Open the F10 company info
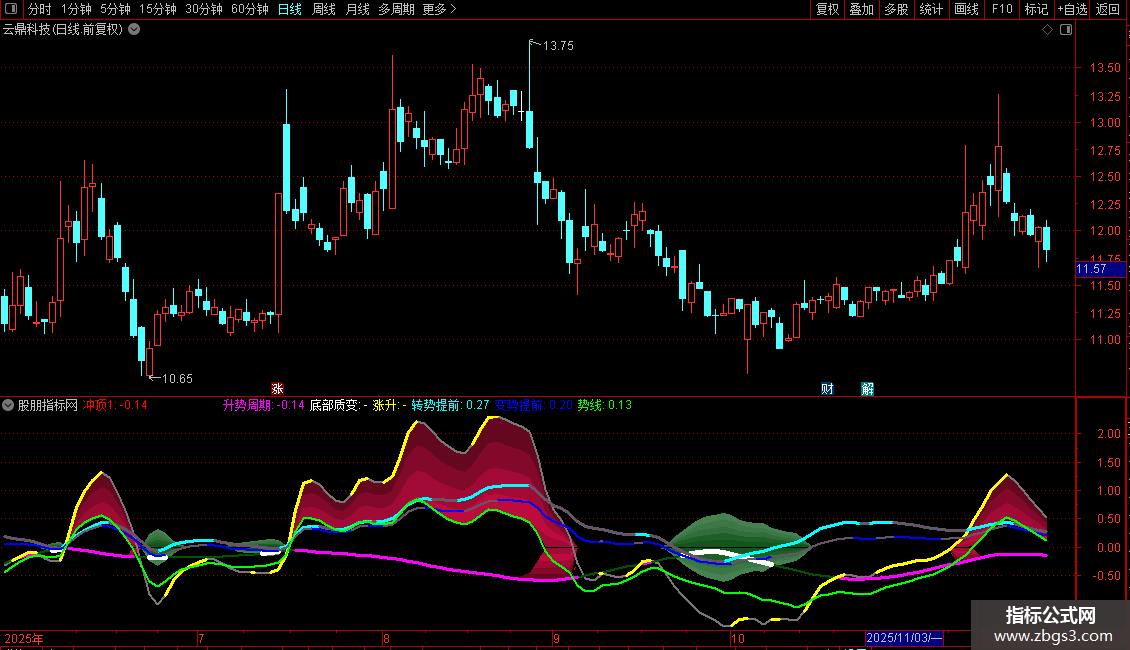Viewport: 1130px width, 650px height. pyautogui.click(x=1002, y=10)
